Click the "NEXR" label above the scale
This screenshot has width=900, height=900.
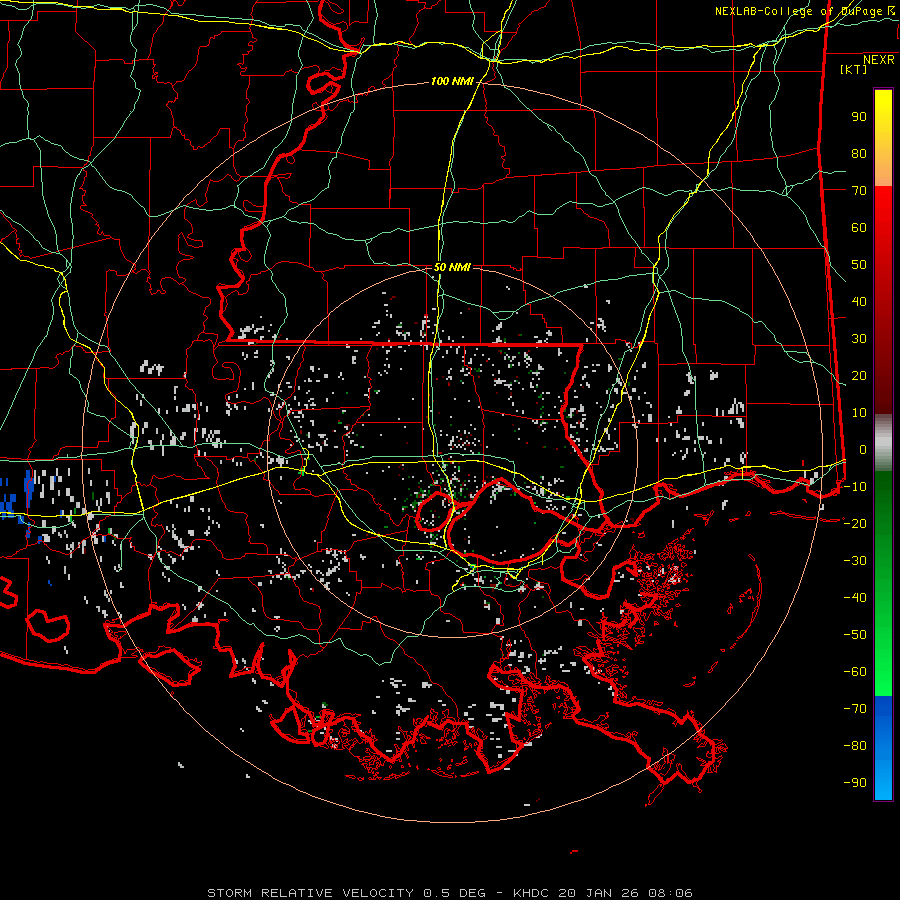pyautogui.click(x=879, y=60)
